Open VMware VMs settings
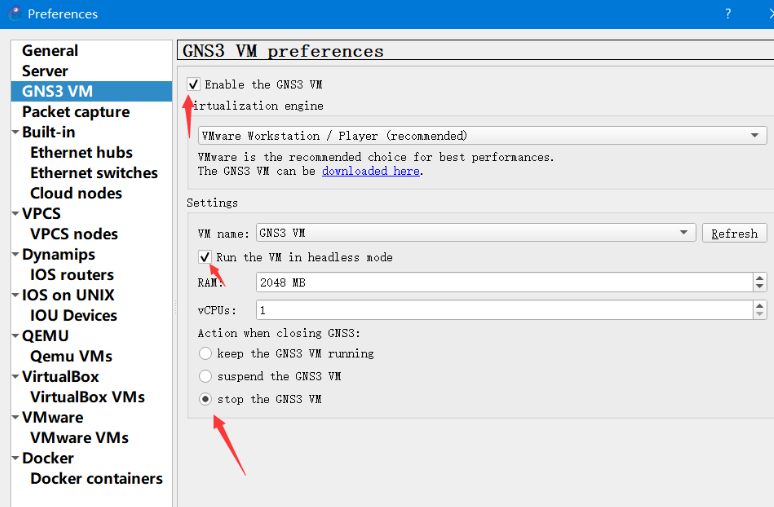The width and height of the screenshot is (774, 507). point(79,437)
